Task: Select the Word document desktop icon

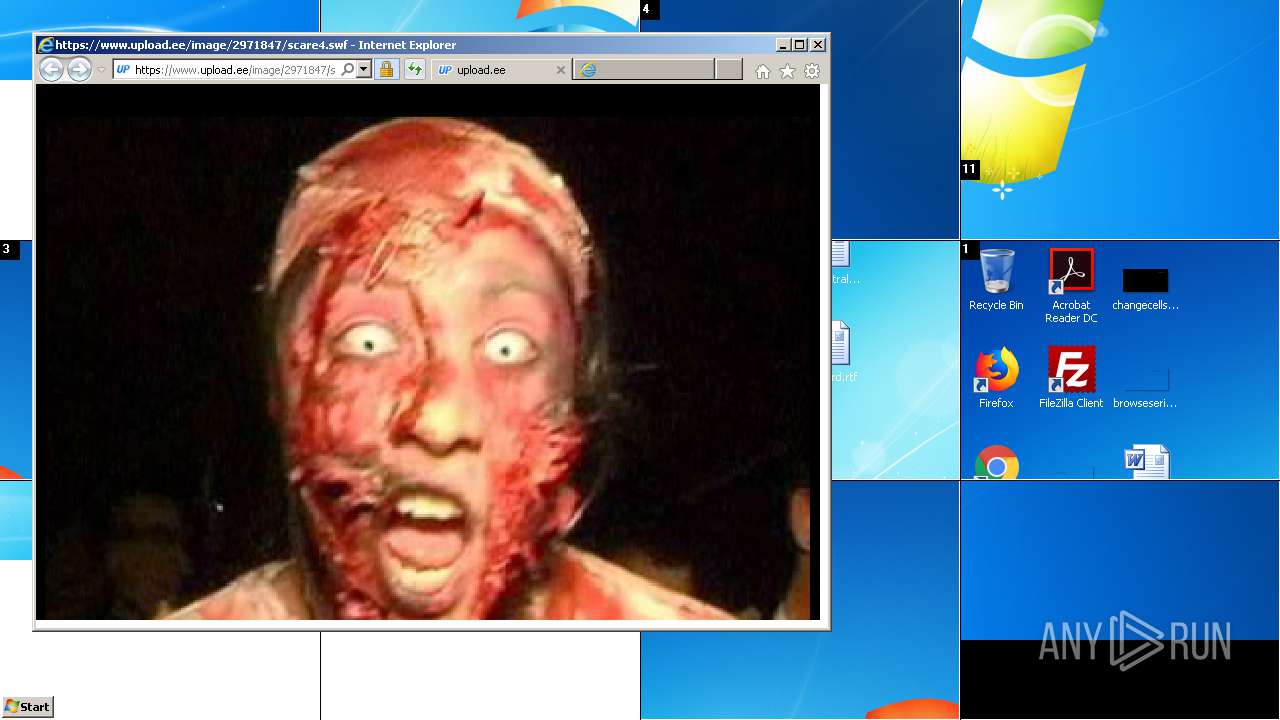Action: coord(1146,462)
